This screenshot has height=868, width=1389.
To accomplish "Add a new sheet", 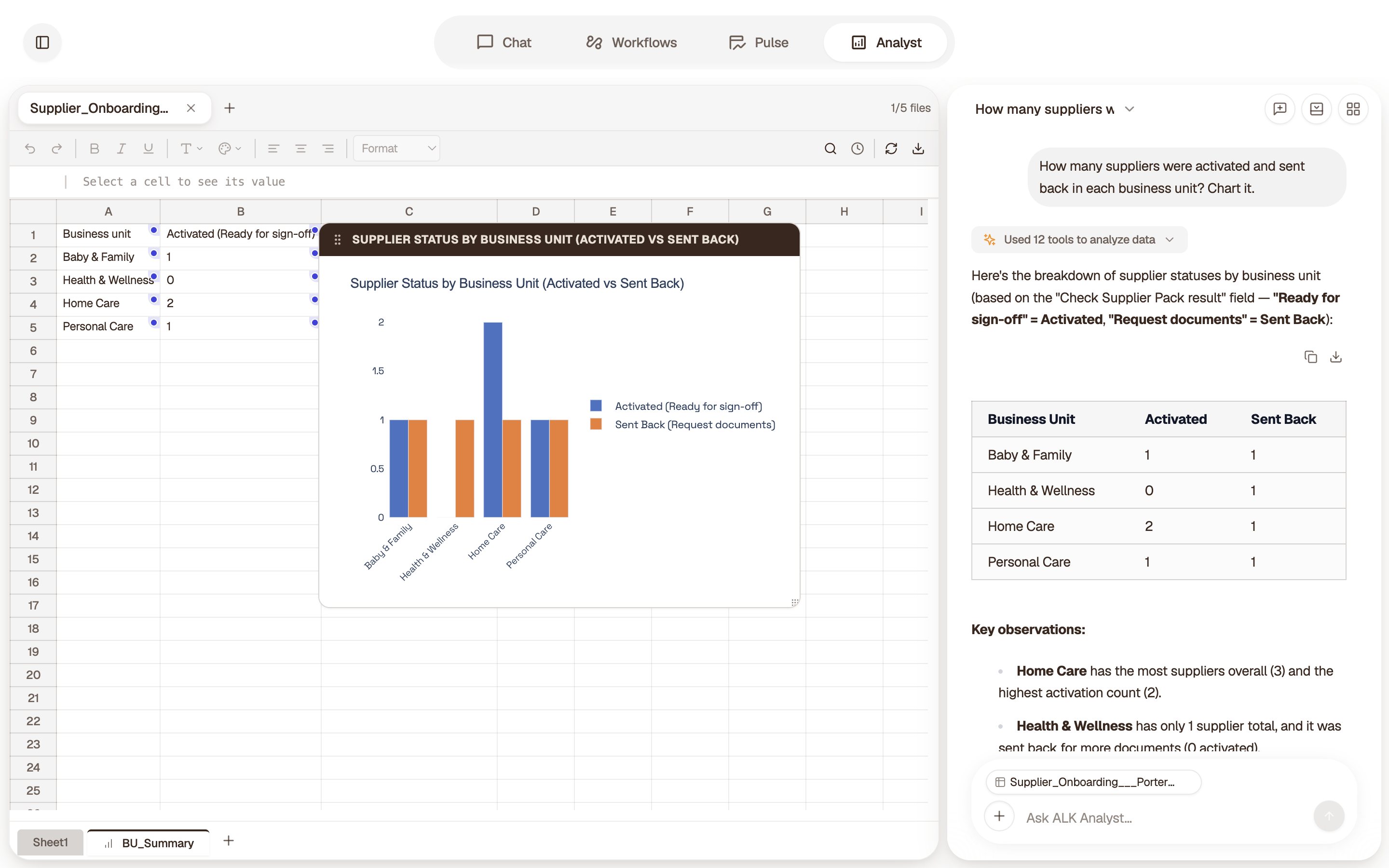I will point(229,841).
